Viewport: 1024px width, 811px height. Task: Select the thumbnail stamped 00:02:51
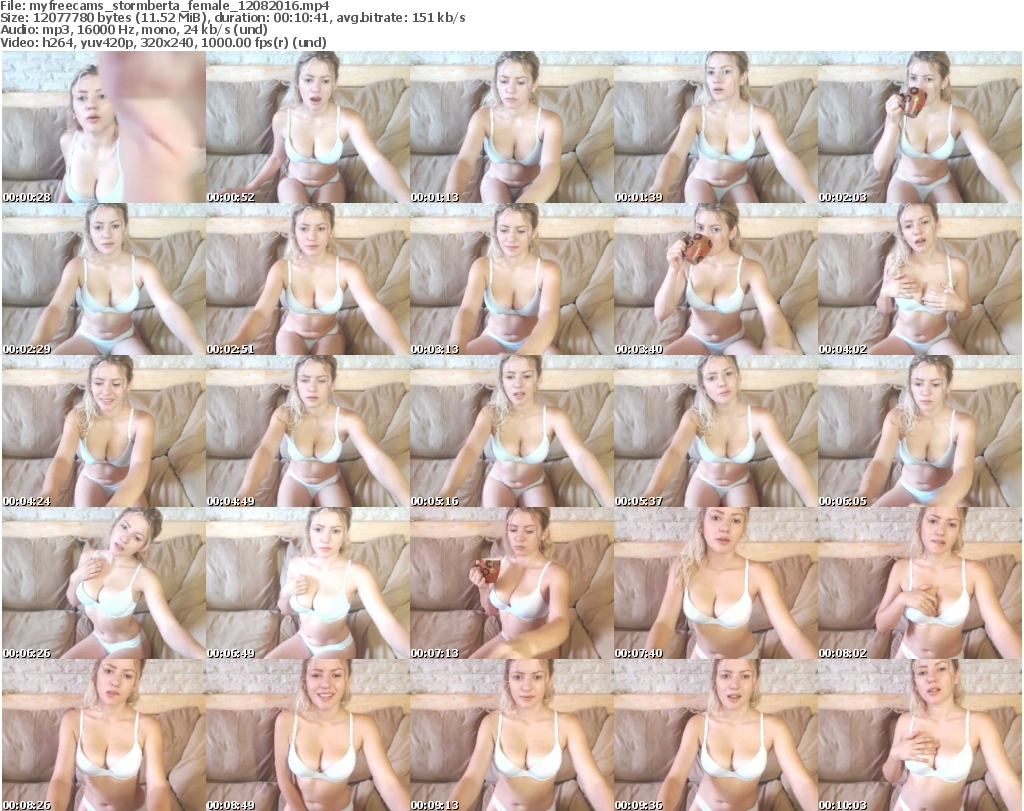click(308, 279)
